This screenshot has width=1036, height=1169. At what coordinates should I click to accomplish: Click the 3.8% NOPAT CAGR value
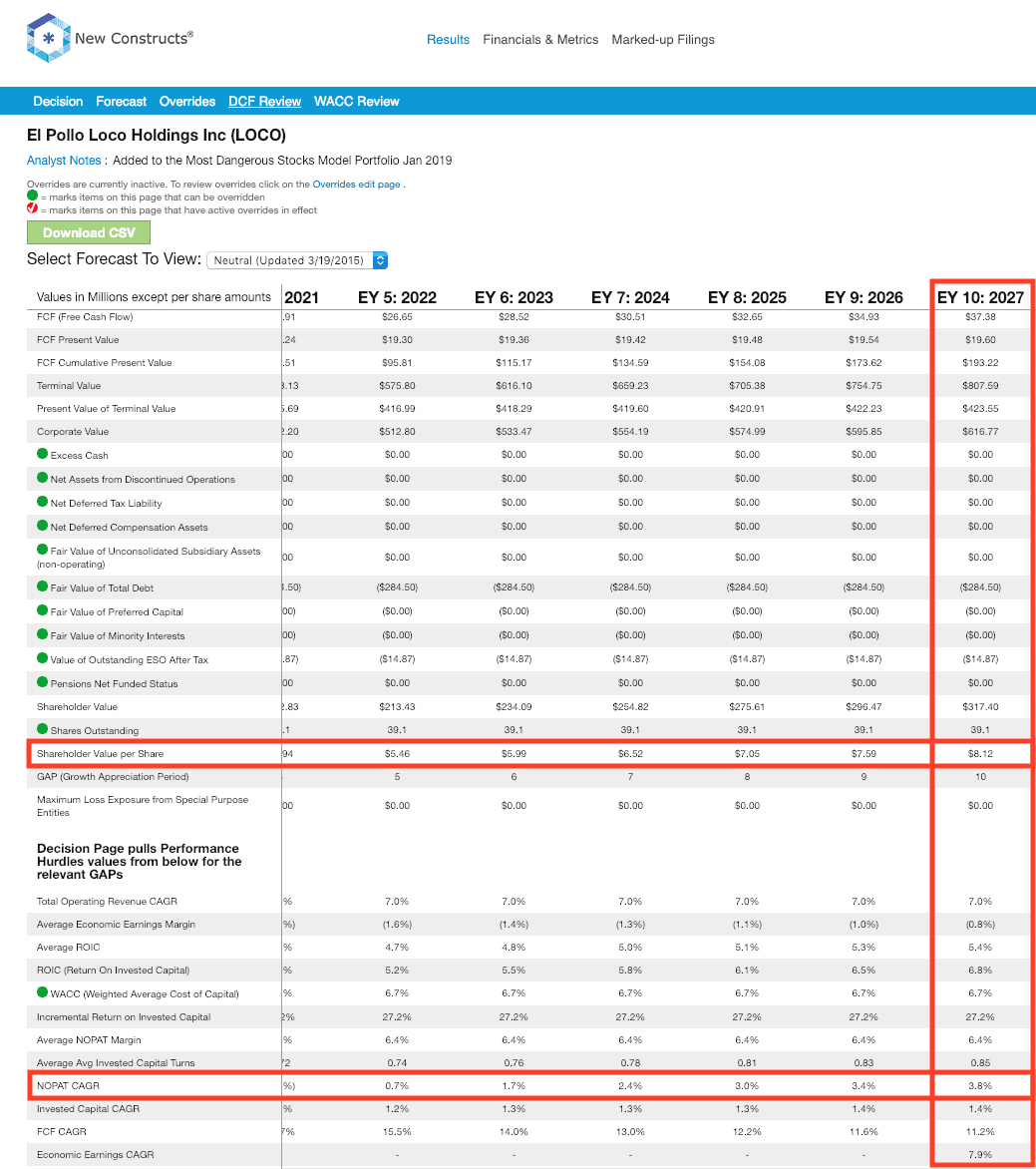click(x=980, y=1085)
